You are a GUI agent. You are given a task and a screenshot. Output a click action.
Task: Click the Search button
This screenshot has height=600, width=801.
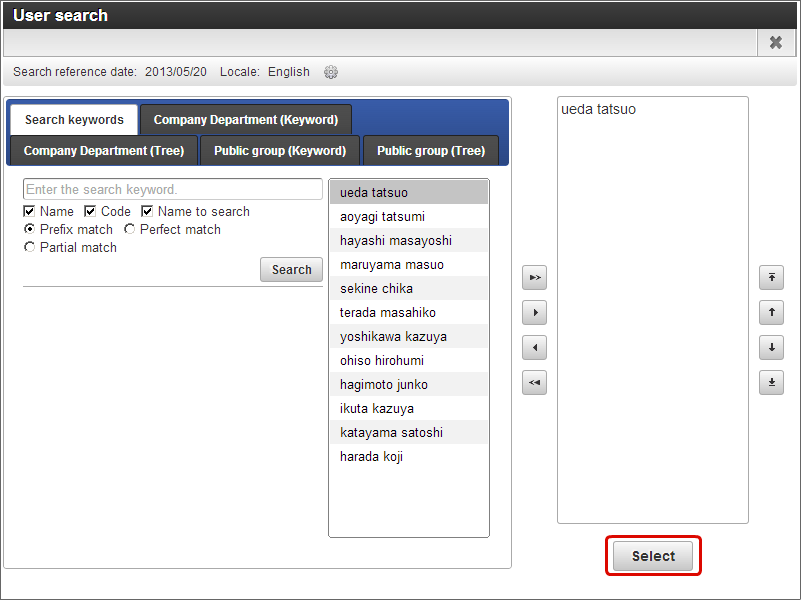[x=291, y=270]
